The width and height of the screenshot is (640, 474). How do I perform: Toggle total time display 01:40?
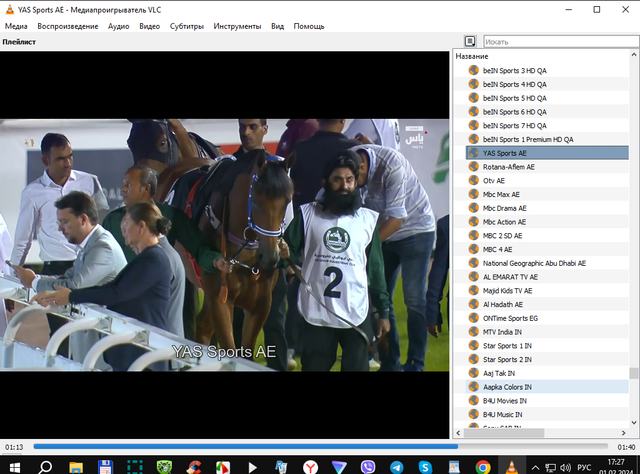[626, 447]
